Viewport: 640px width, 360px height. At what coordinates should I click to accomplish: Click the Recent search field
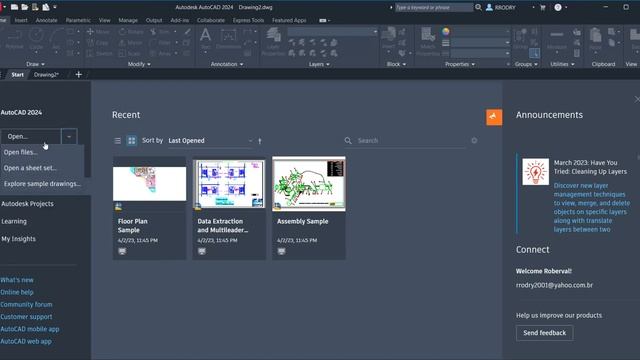(x=410, y=141)
